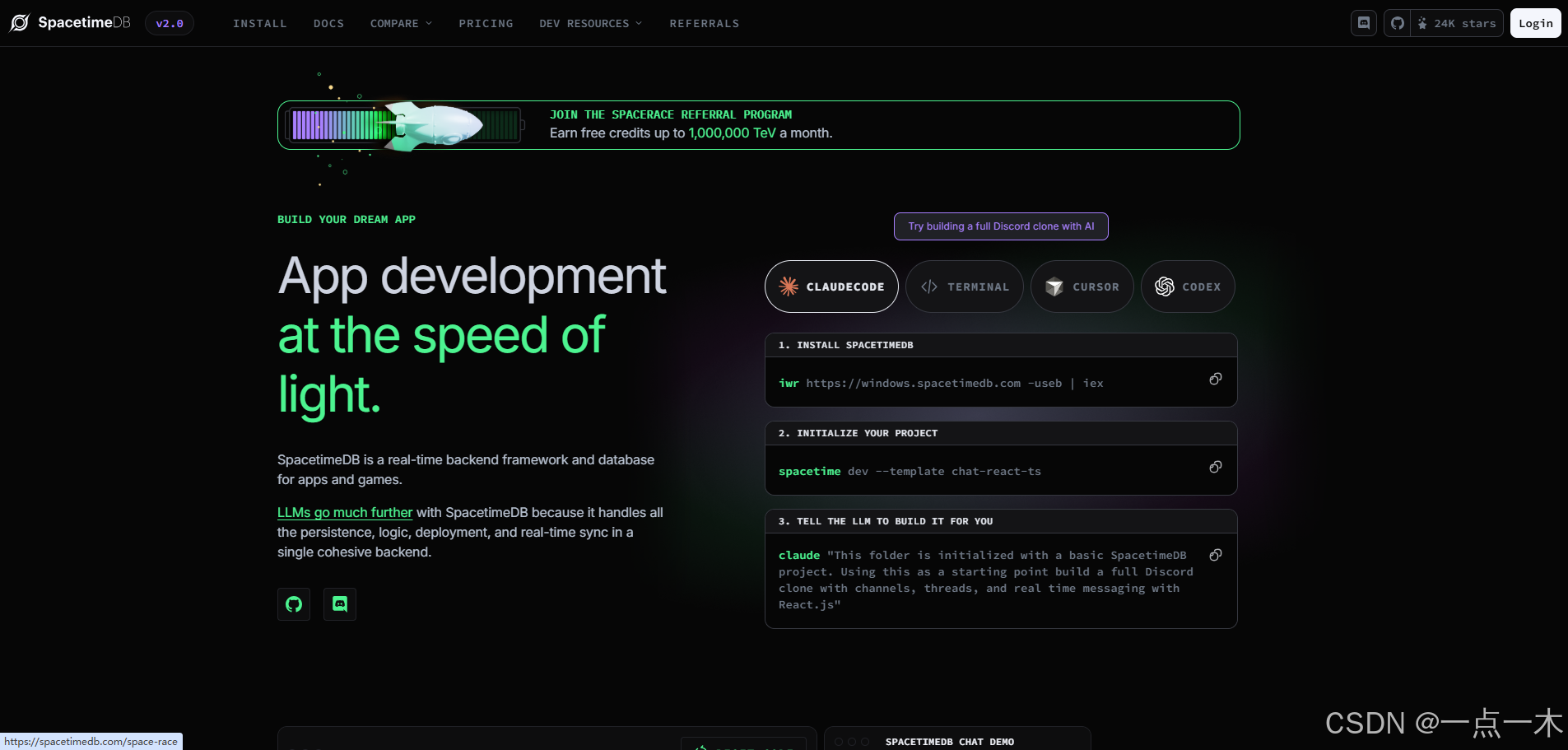Screen dimensions: 1568x750
Task: Open the GitHub icon in the top navigation
Action: point(1397,23)
